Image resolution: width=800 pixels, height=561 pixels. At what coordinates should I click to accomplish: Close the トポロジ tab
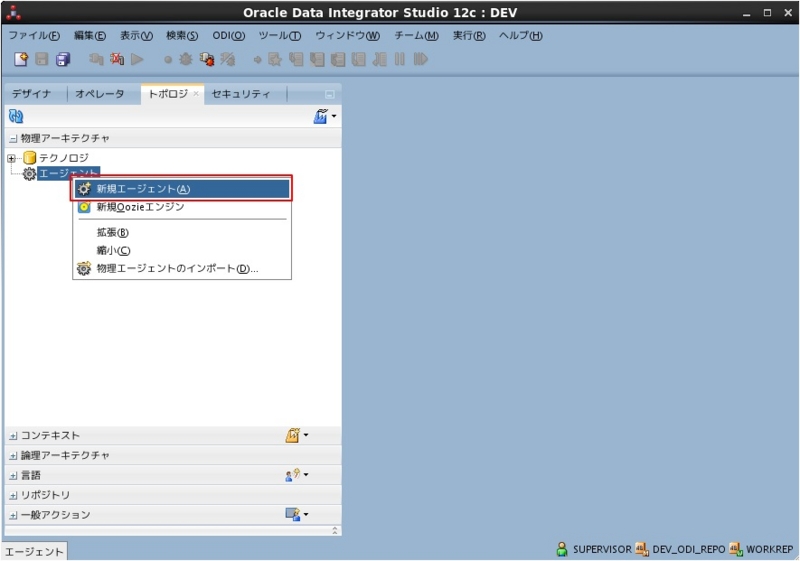(196, 94)
